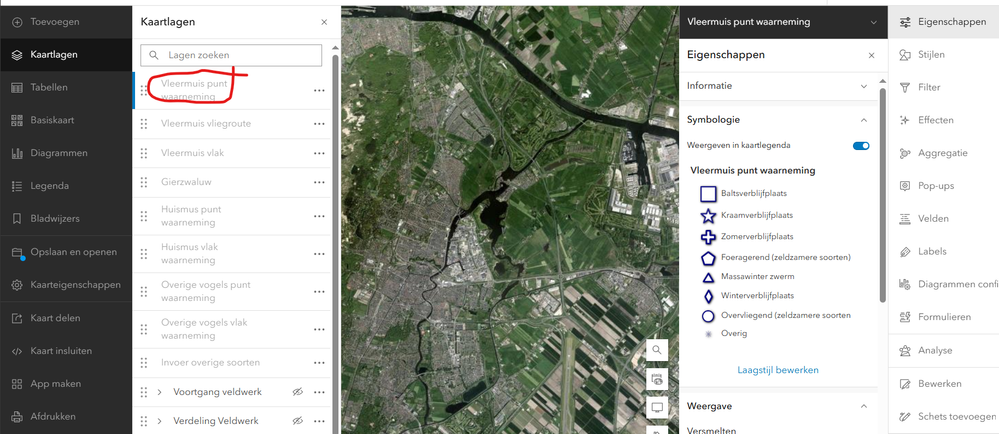Open options for Huismus vlak waarneming layer
The width and height of the screenshot is (999, 434).
coord(319,254)
